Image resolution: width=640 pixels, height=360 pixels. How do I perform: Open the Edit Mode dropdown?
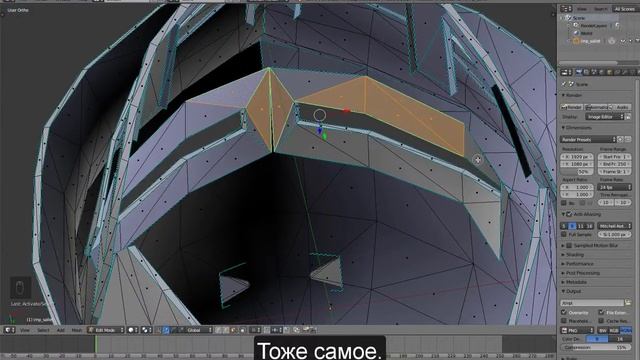click(106, 330)
